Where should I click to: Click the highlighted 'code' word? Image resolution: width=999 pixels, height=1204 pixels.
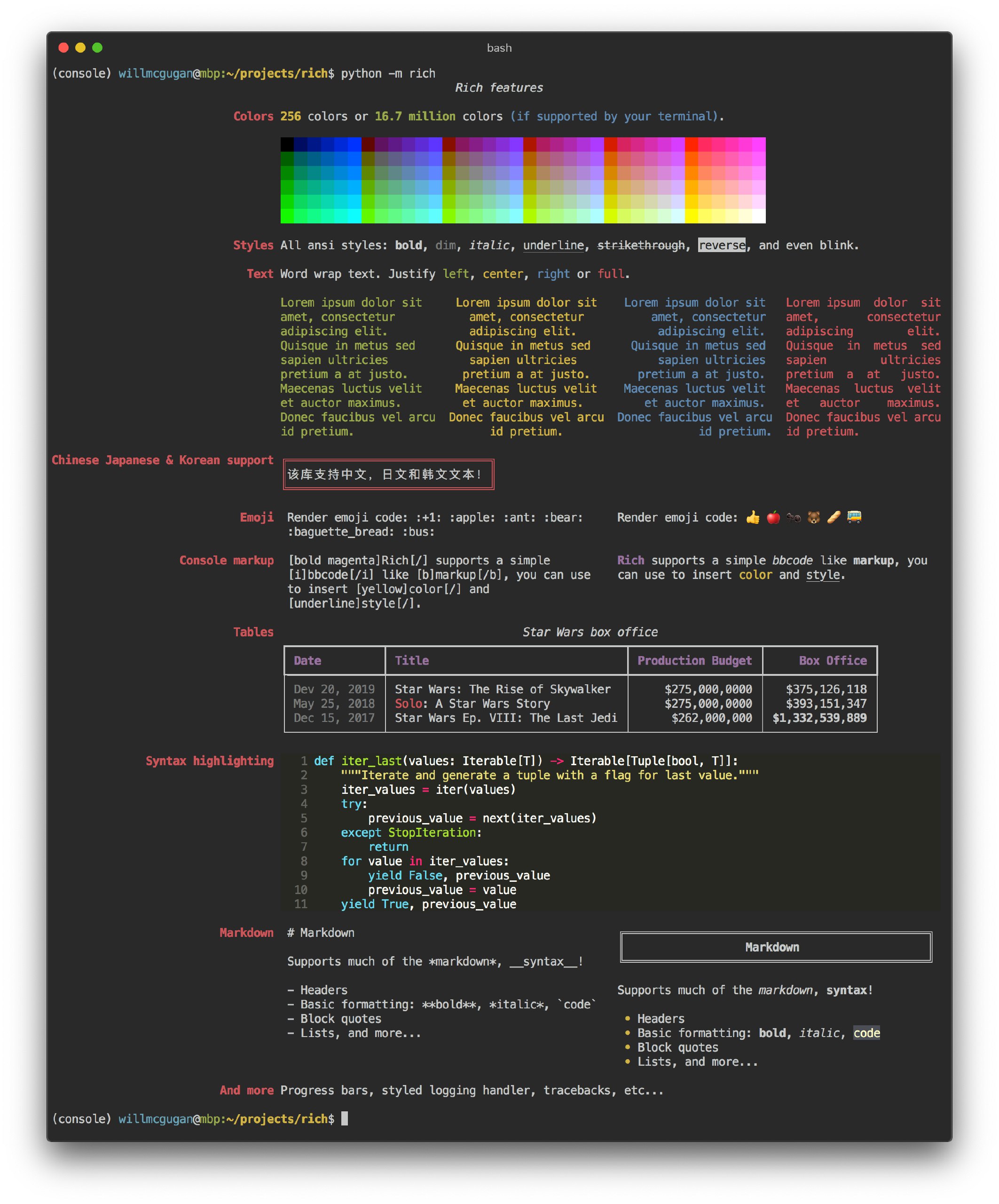tap(866, 1033)
